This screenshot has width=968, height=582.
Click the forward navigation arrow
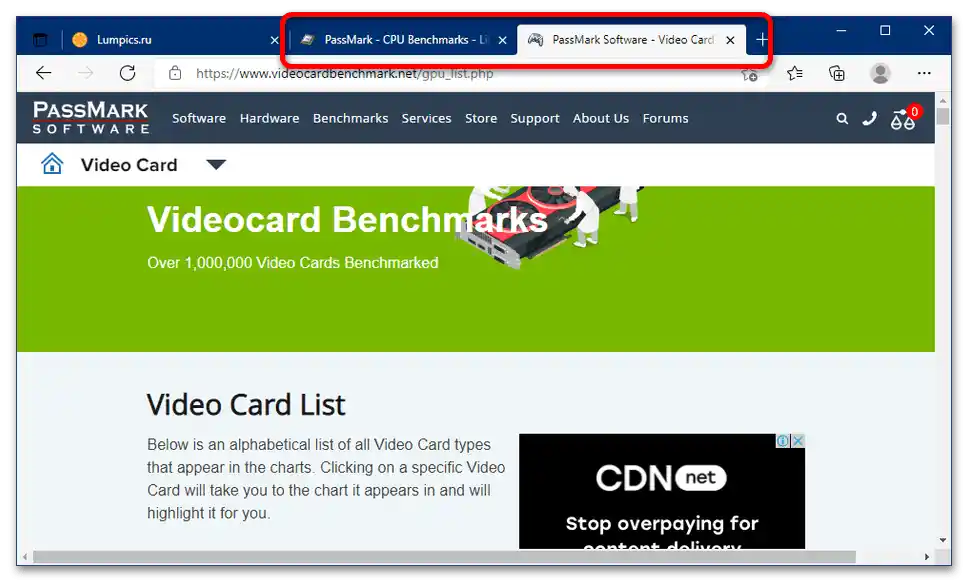click(86, 73)
